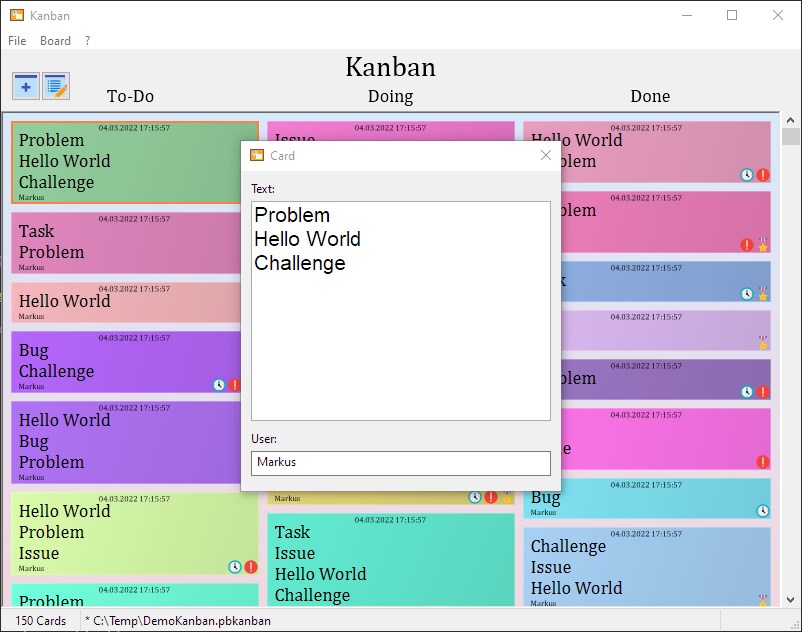Screen dimensions: 802x632
Task: Click the Kanban board title heading
Action: [x=391, y=67]
